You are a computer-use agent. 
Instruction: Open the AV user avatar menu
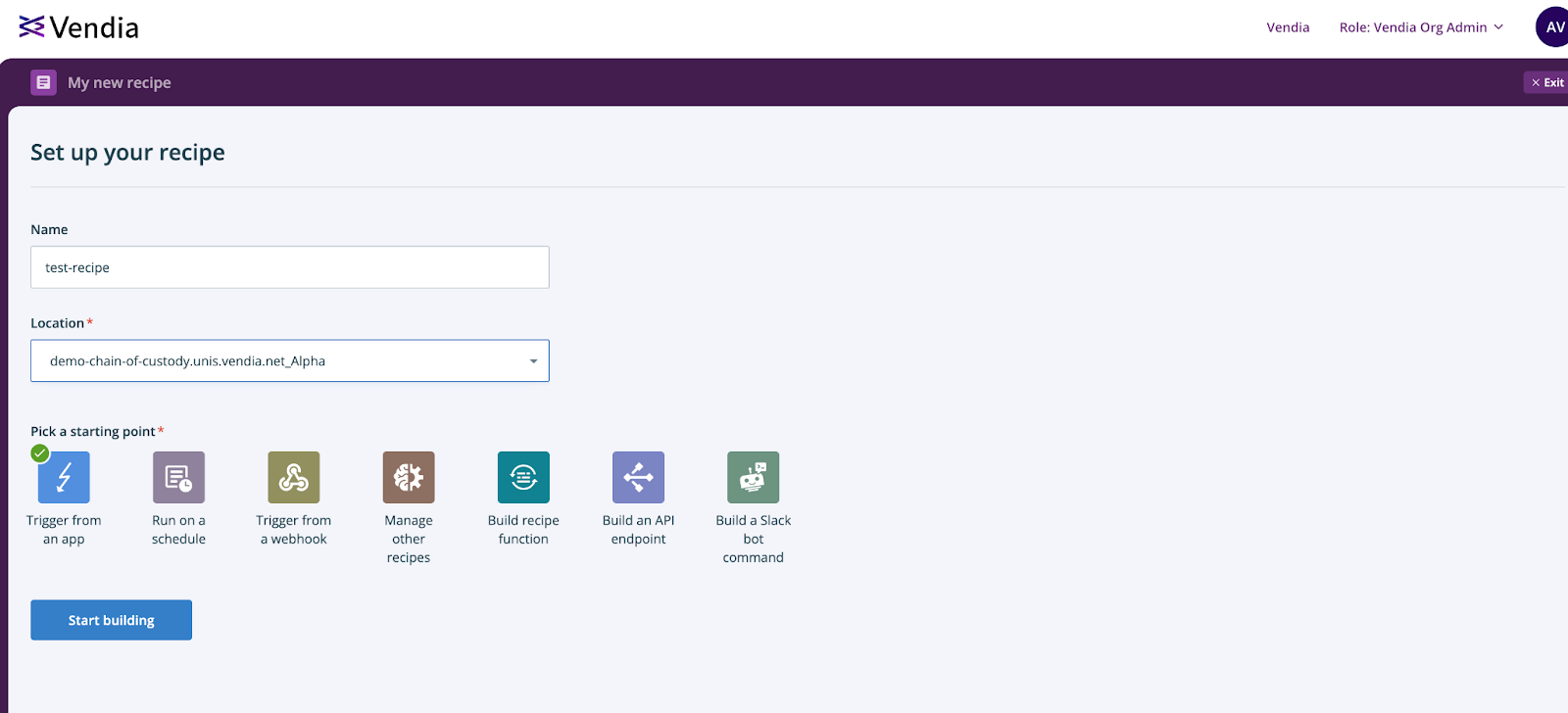coord(1552,27)
